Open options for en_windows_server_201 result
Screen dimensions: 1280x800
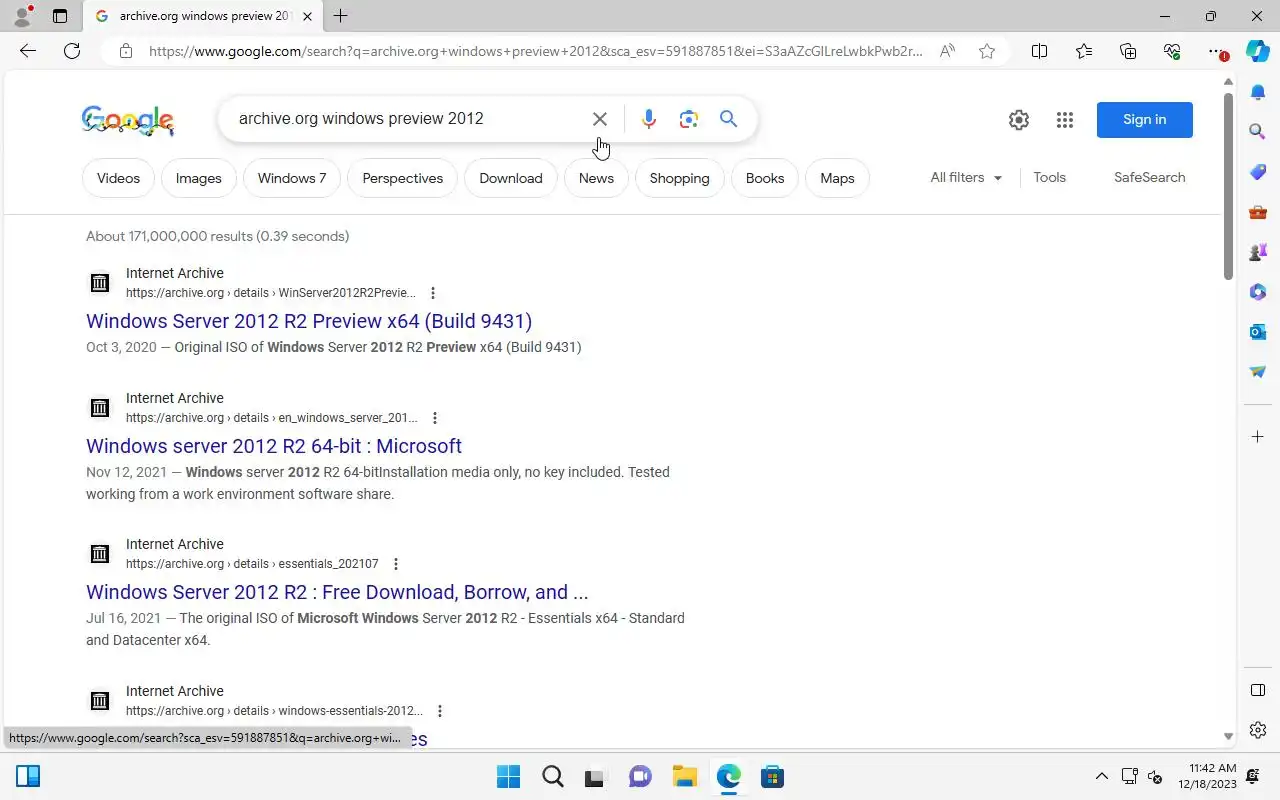(434, 418)
